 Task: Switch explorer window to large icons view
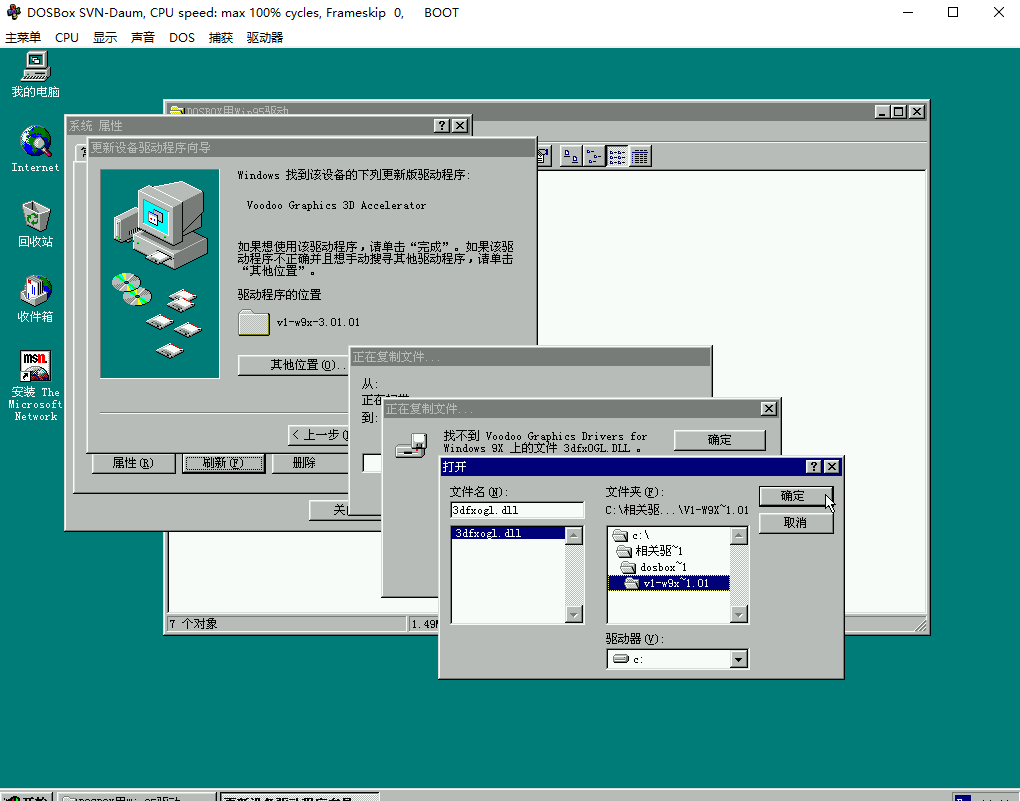pos(570,156)
